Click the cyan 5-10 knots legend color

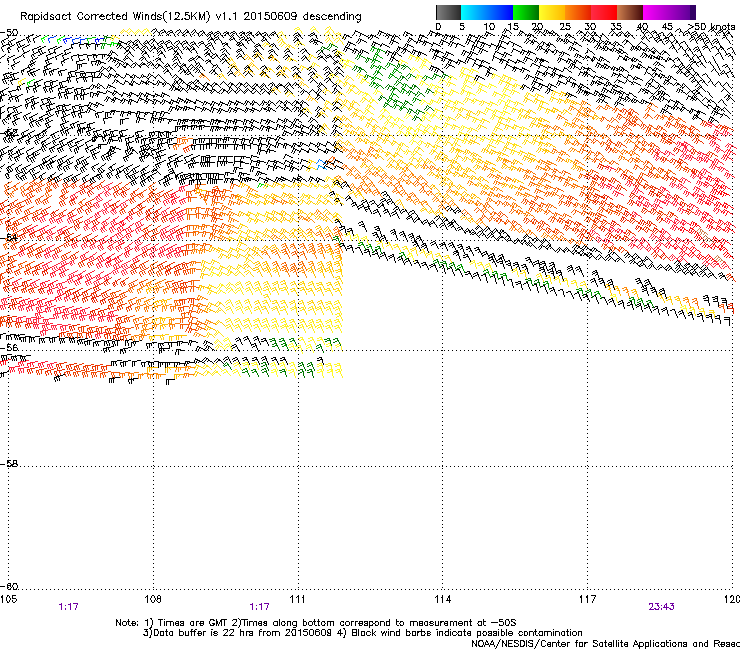coord(474,12)
